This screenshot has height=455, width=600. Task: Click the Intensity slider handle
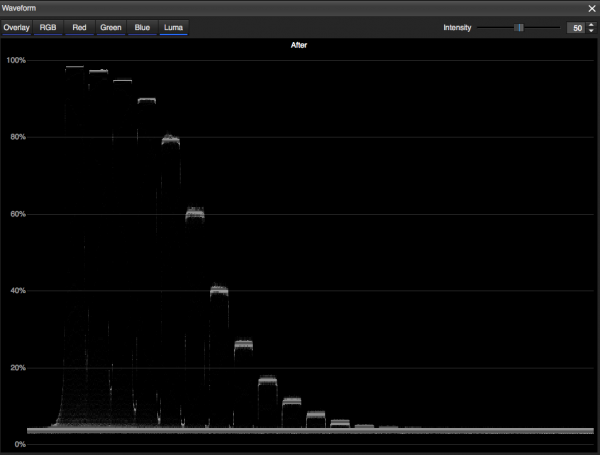(x=519, y=28)
